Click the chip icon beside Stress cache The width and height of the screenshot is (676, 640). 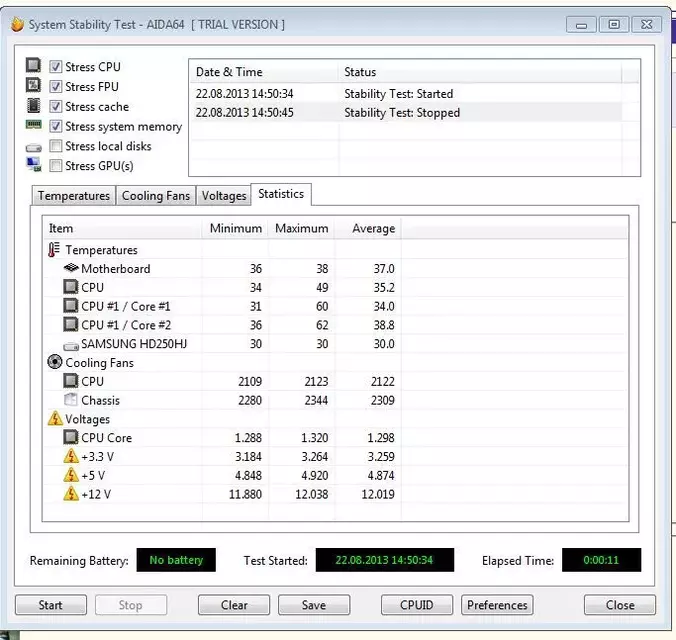[33, 105]
